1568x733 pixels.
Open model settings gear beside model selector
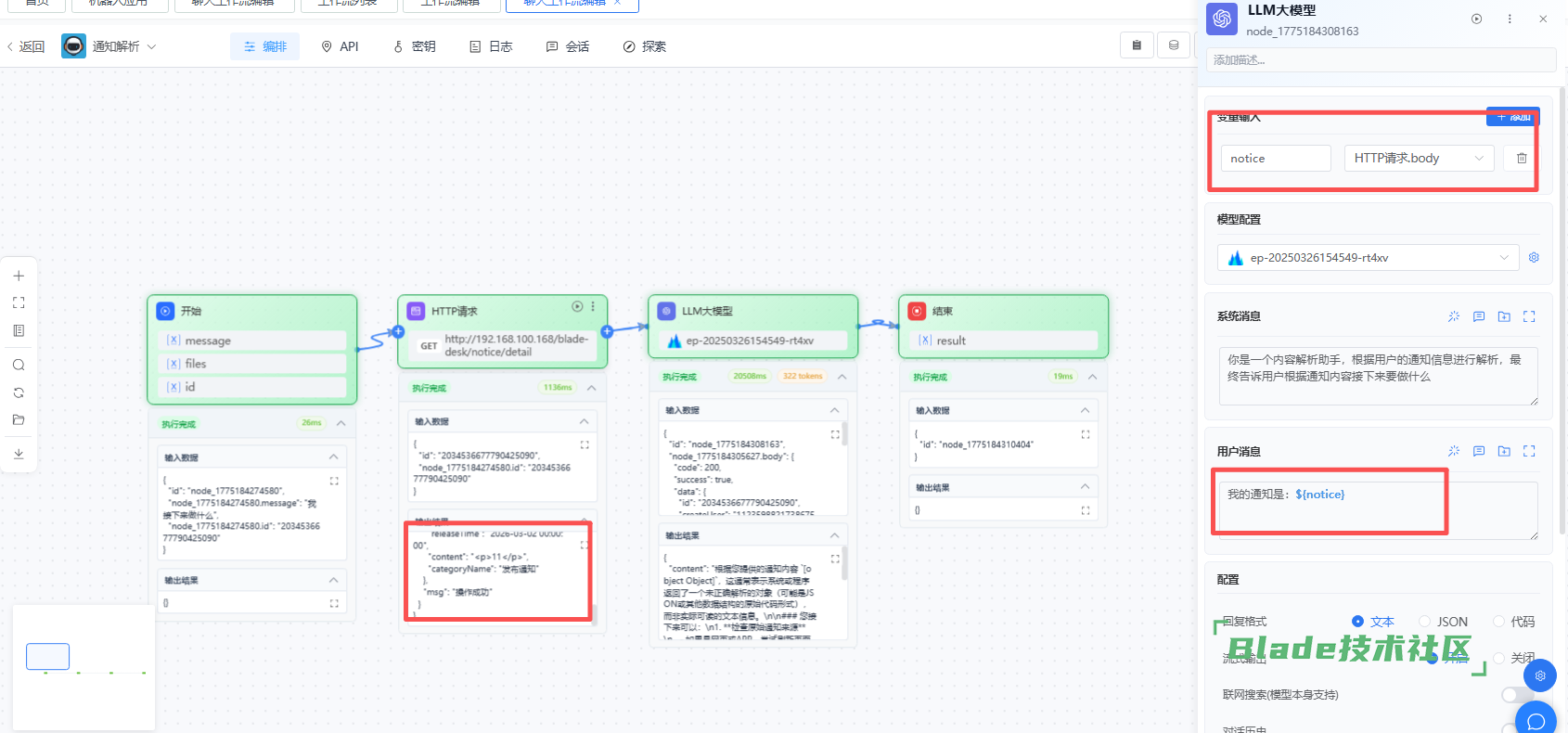point(1534,258)
